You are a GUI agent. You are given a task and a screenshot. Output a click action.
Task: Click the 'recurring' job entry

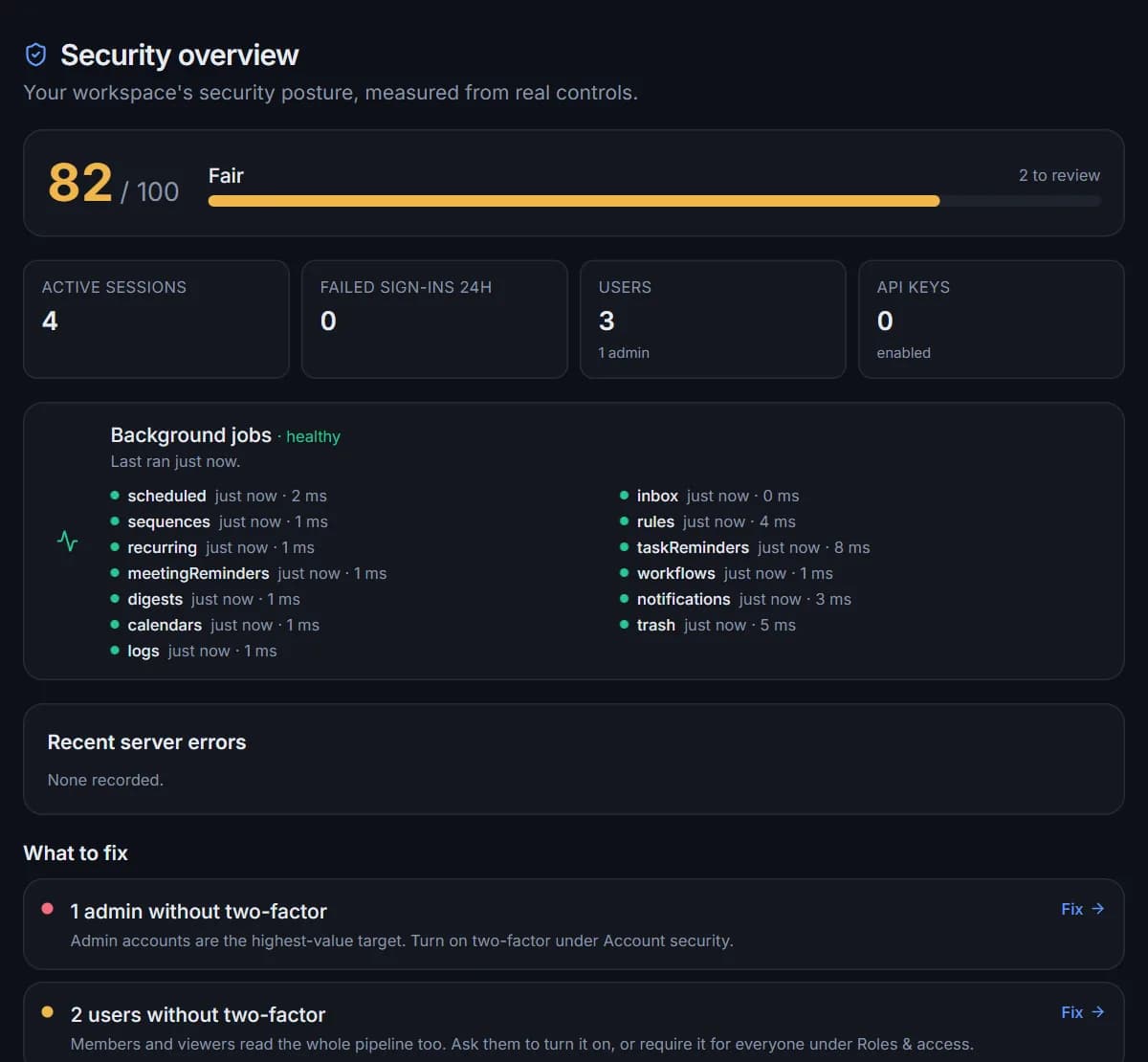pos(212,547)
